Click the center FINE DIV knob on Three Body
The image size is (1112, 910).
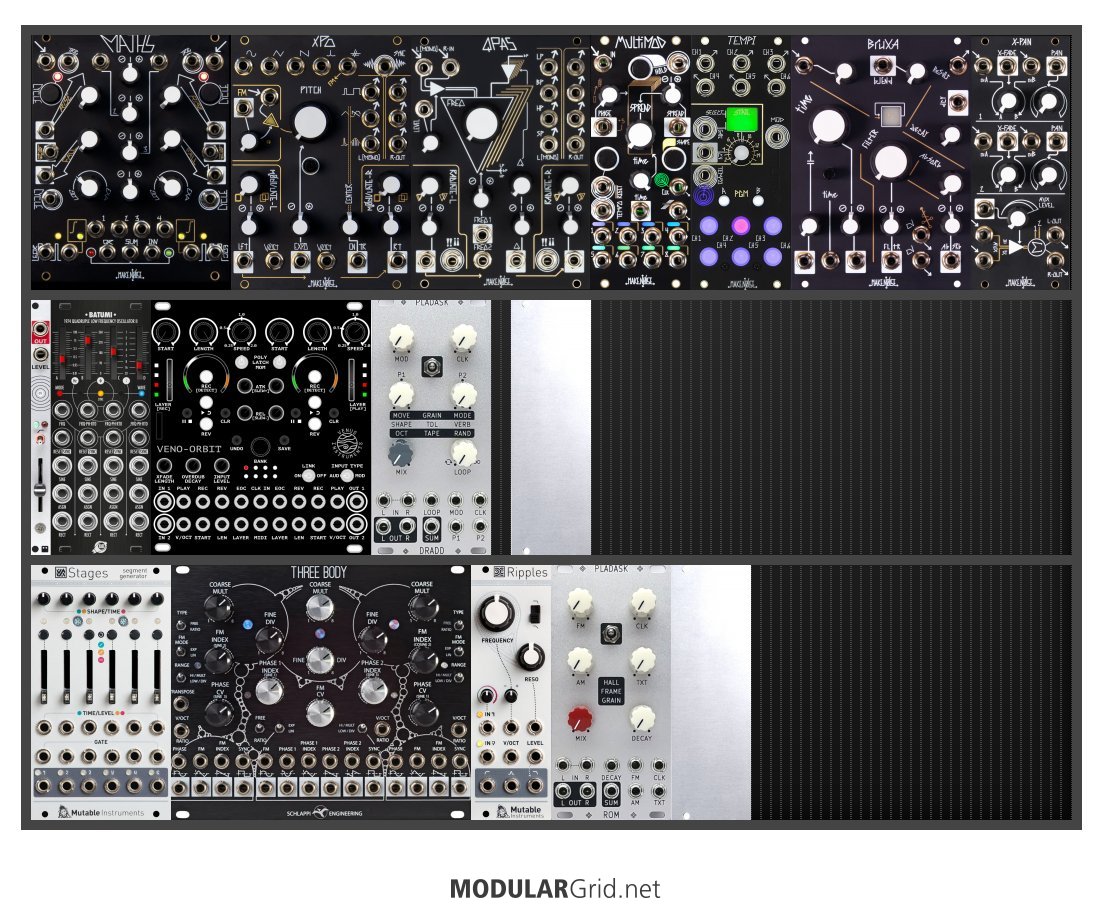[x=319, y=660]
